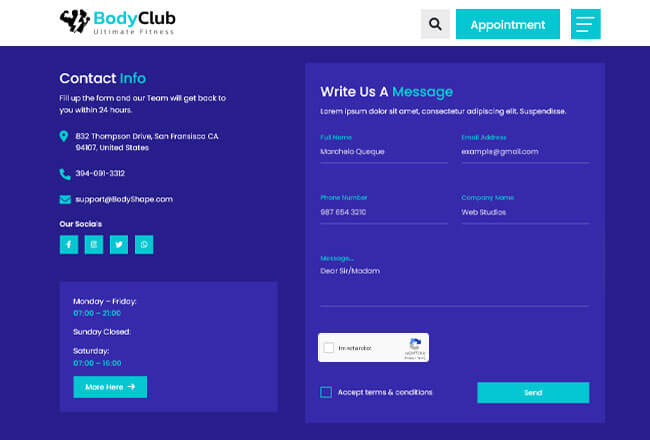Open the WhatsApp social icon
This screenshot has height=440, width=650.
[144, 244]
